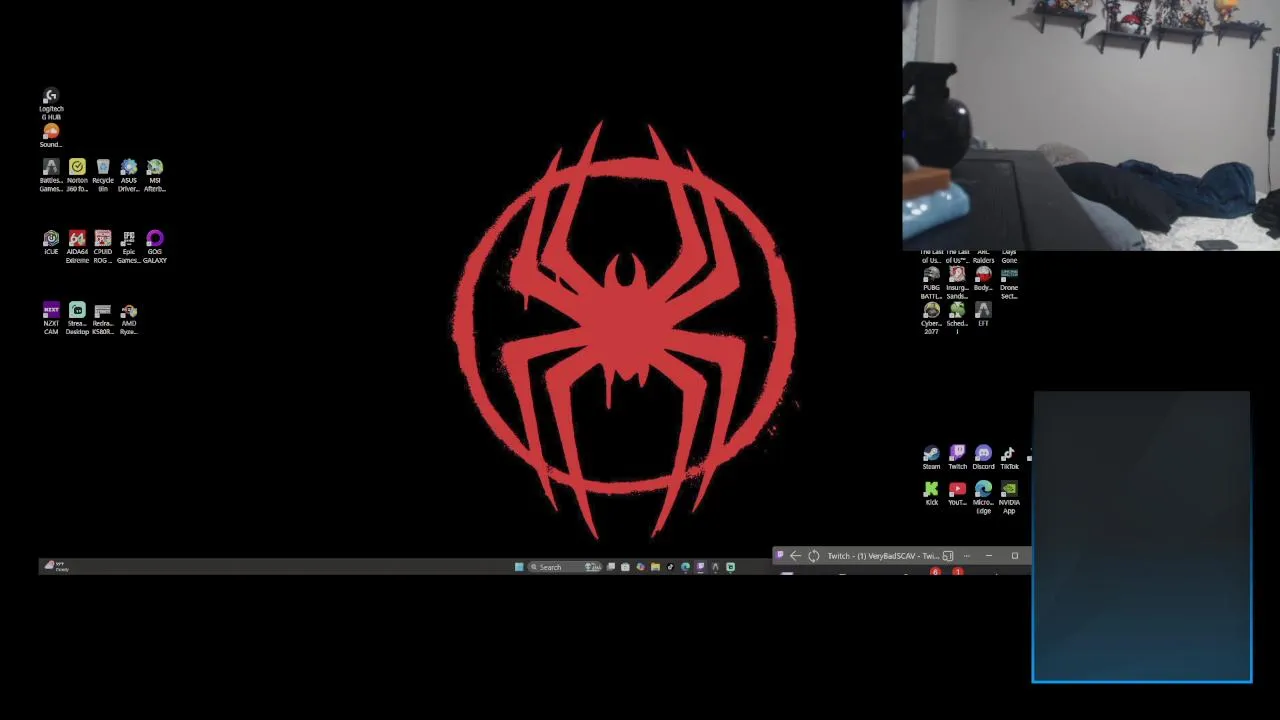Launch the Drone Sector shortcut

1010,283
